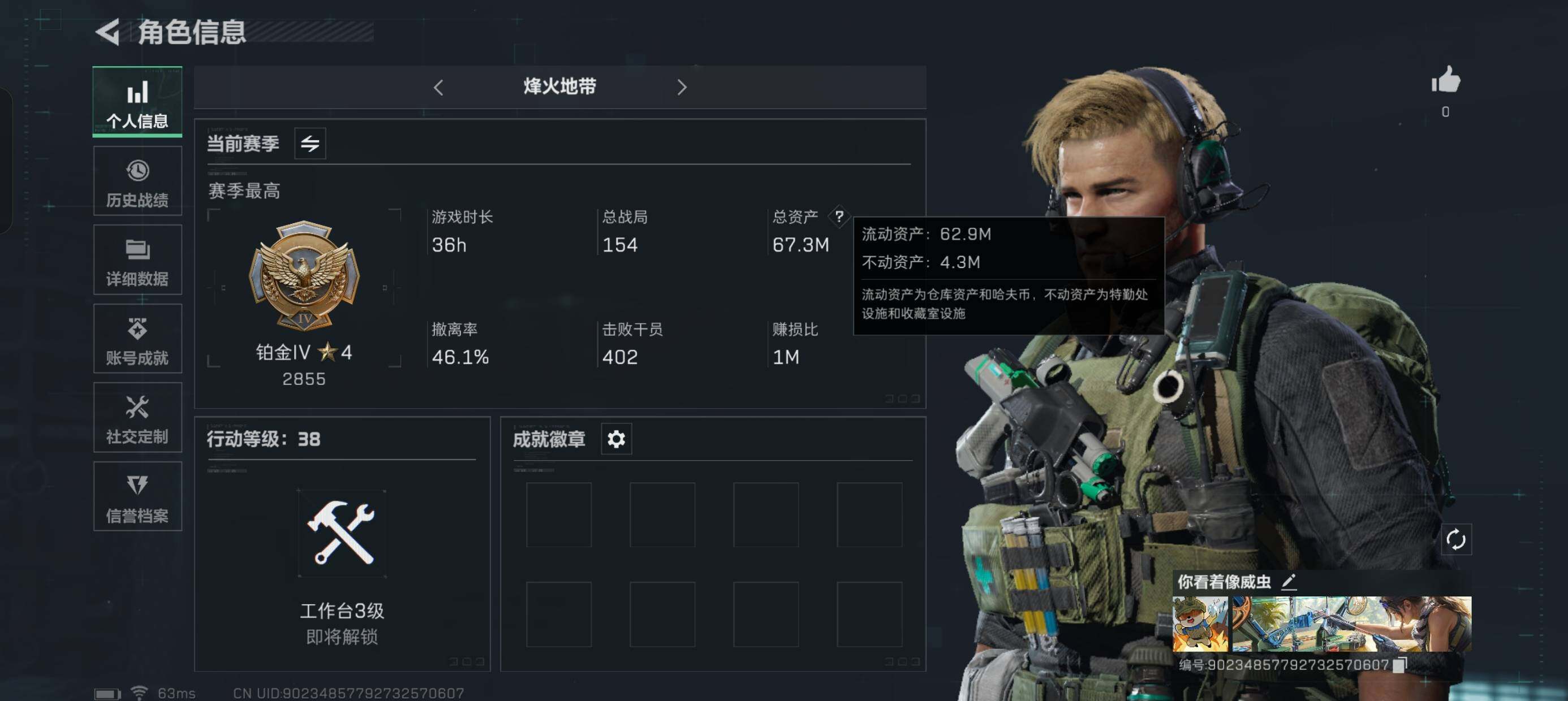1568x701 pixels.
Task: Click the question mark beside 总资产
Action: (839, 216)
